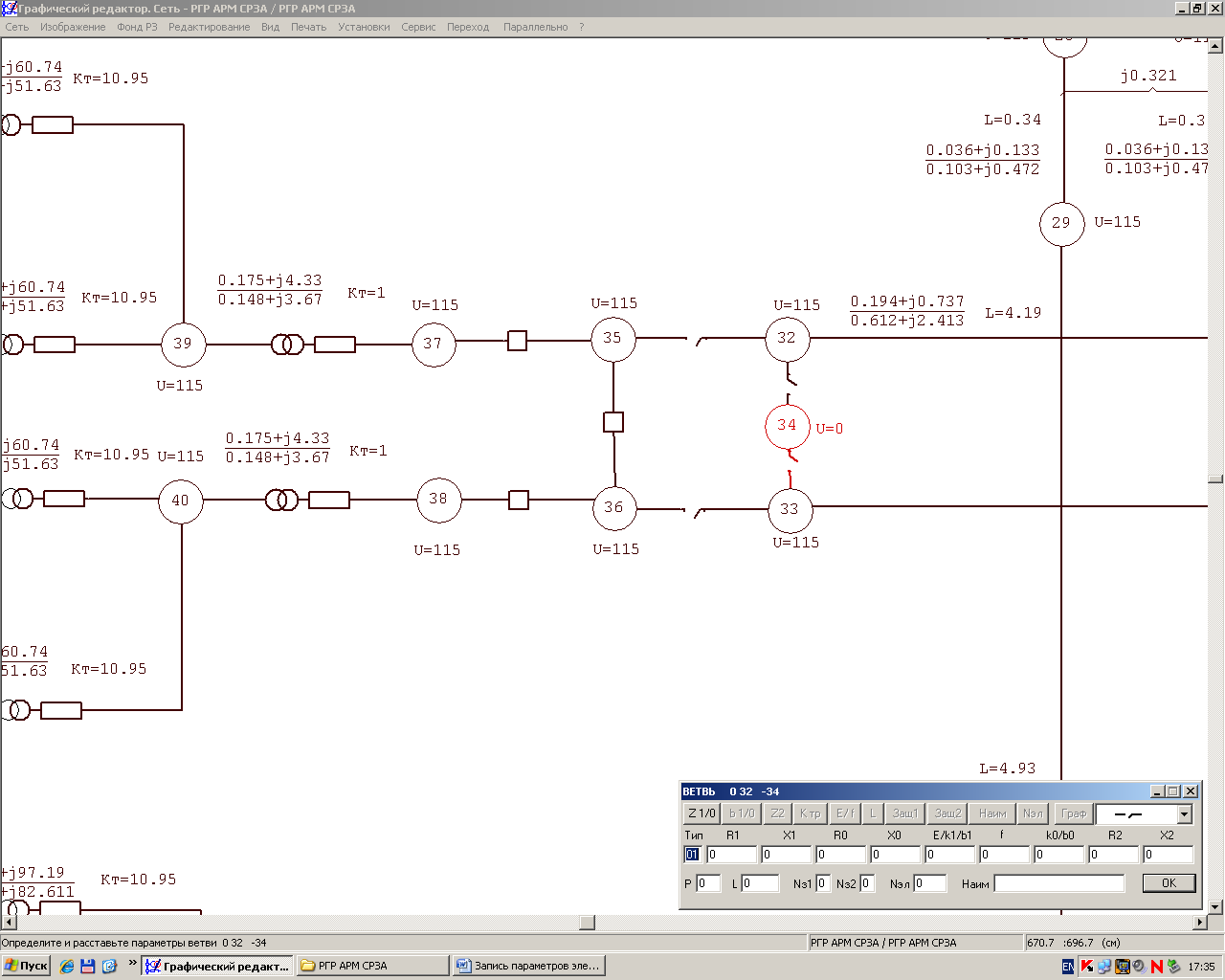
Task: Click the Z 1/0 button in ВЕТВЬ dialog
Action: (702, 813)
